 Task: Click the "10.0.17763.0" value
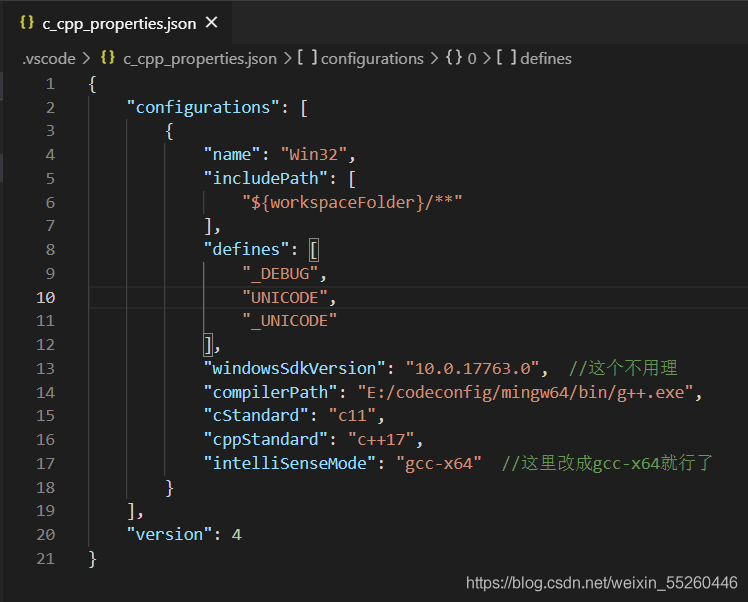pyautogui.click(x=472, y=369)
